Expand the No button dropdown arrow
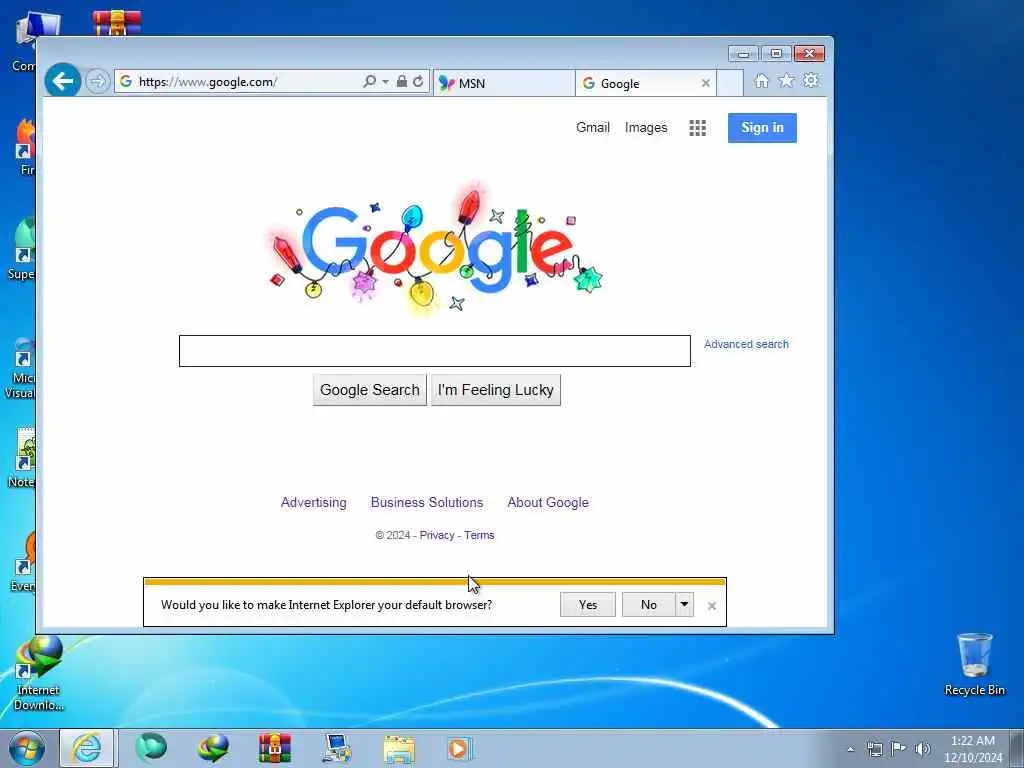Screen dimensions: 1024x768 pyautogui.click(x=684, y=605)
